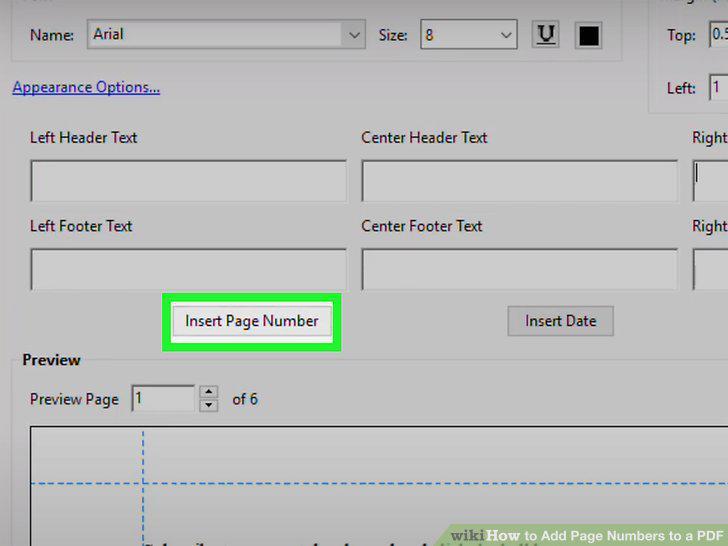728x546 pixels.
Task: Open the font Name dropdown showing Arial
Action: (226, 34)
